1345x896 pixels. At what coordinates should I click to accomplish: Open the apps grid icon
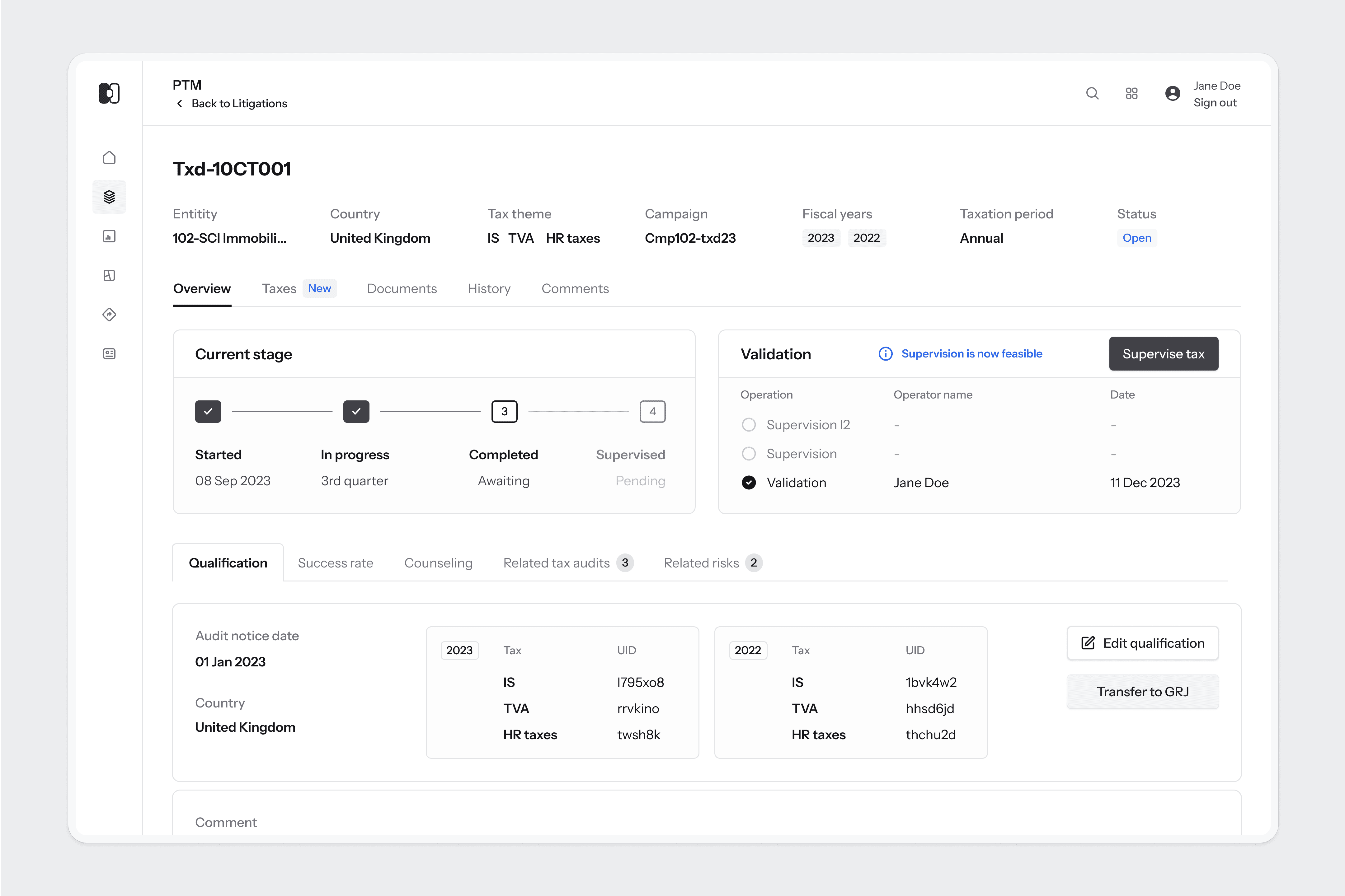pyautogui.click(x=1131, y=94)
